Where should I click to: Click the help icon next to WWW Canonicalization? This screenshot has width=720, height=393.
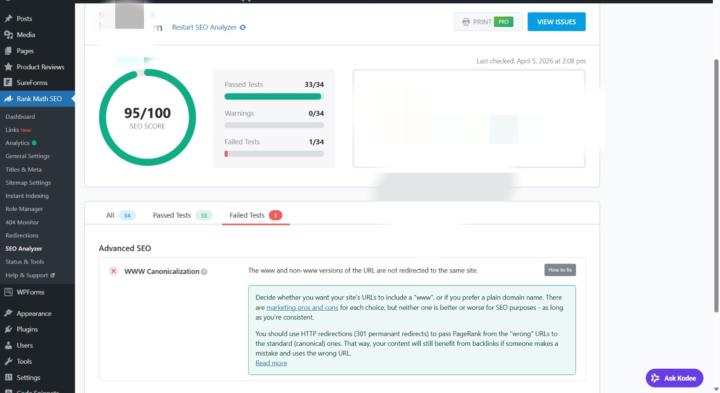(x=204, y=272)
